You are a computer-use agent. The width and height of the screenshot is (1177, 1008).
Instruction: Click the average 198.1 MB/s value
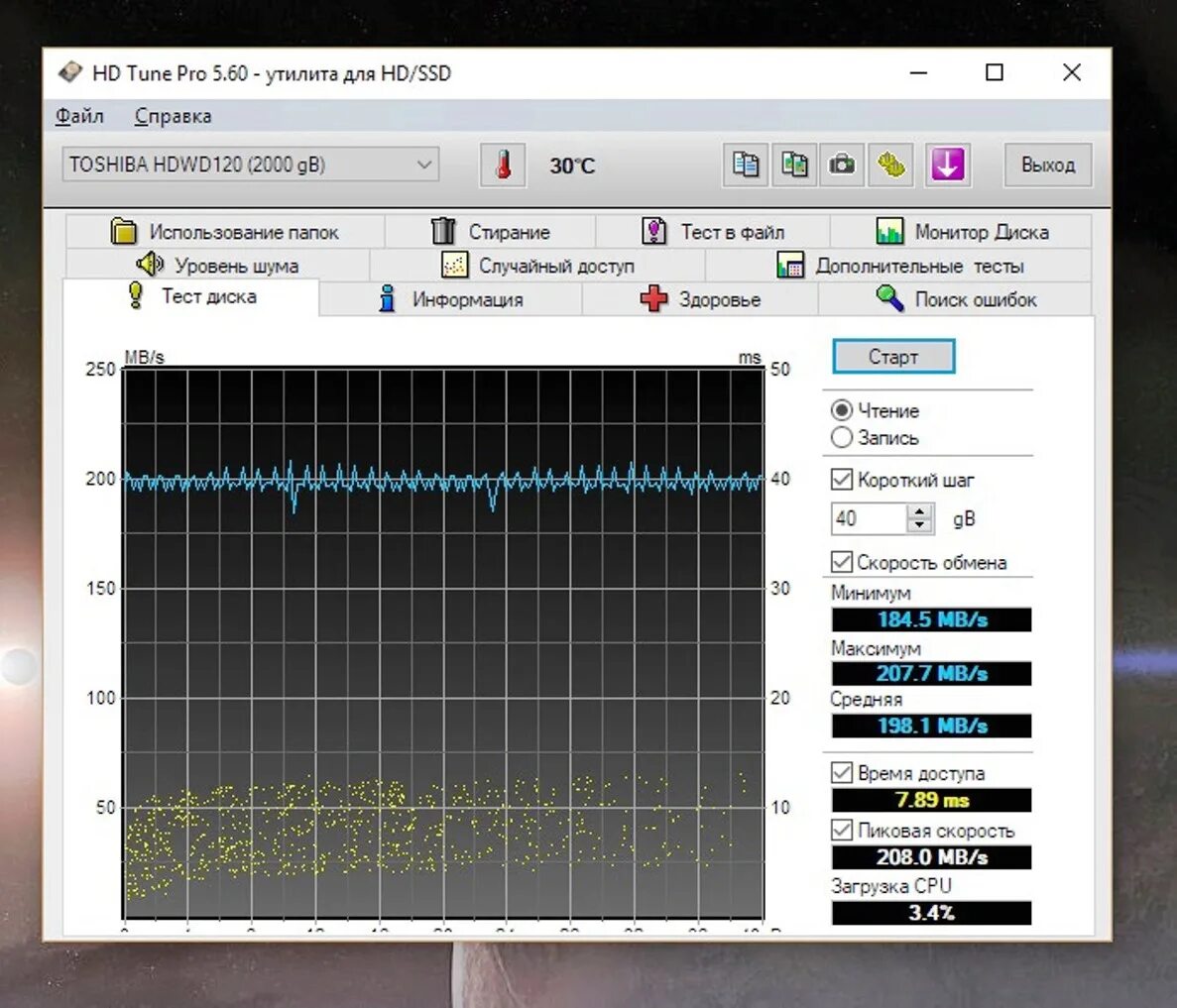[931, 726]
